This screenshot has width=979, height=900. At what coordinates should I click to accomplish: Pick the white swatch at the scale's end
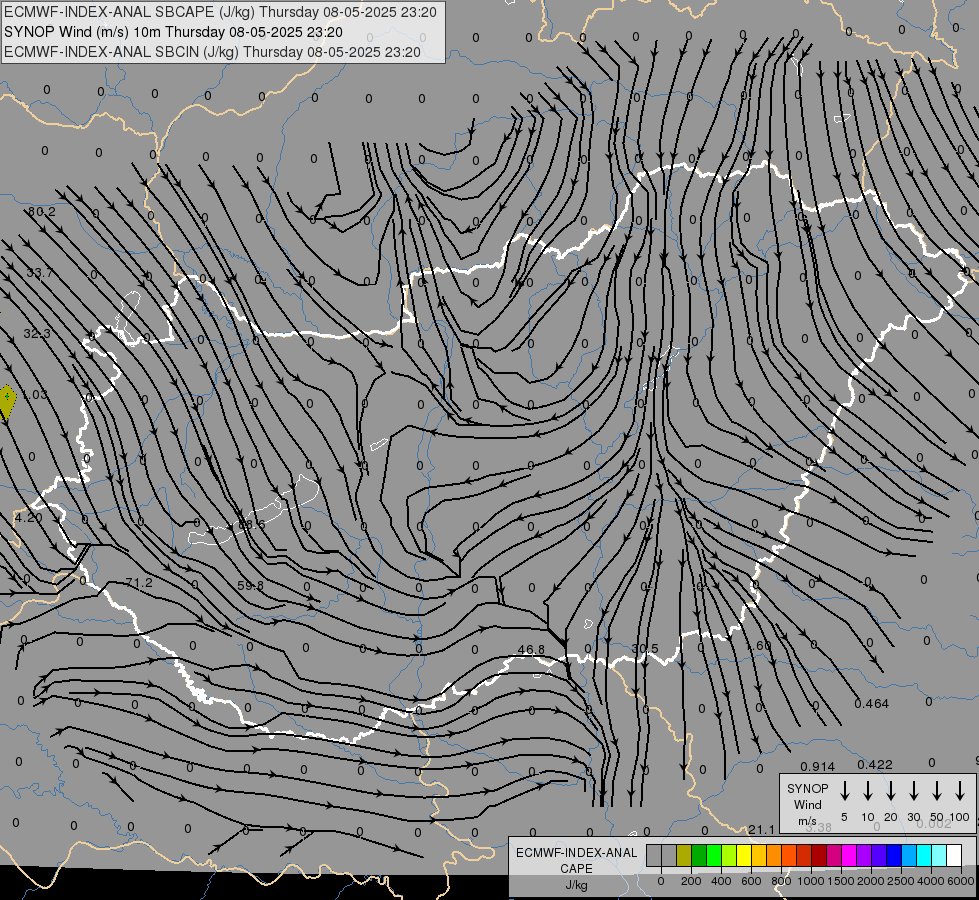click(953, 855)
